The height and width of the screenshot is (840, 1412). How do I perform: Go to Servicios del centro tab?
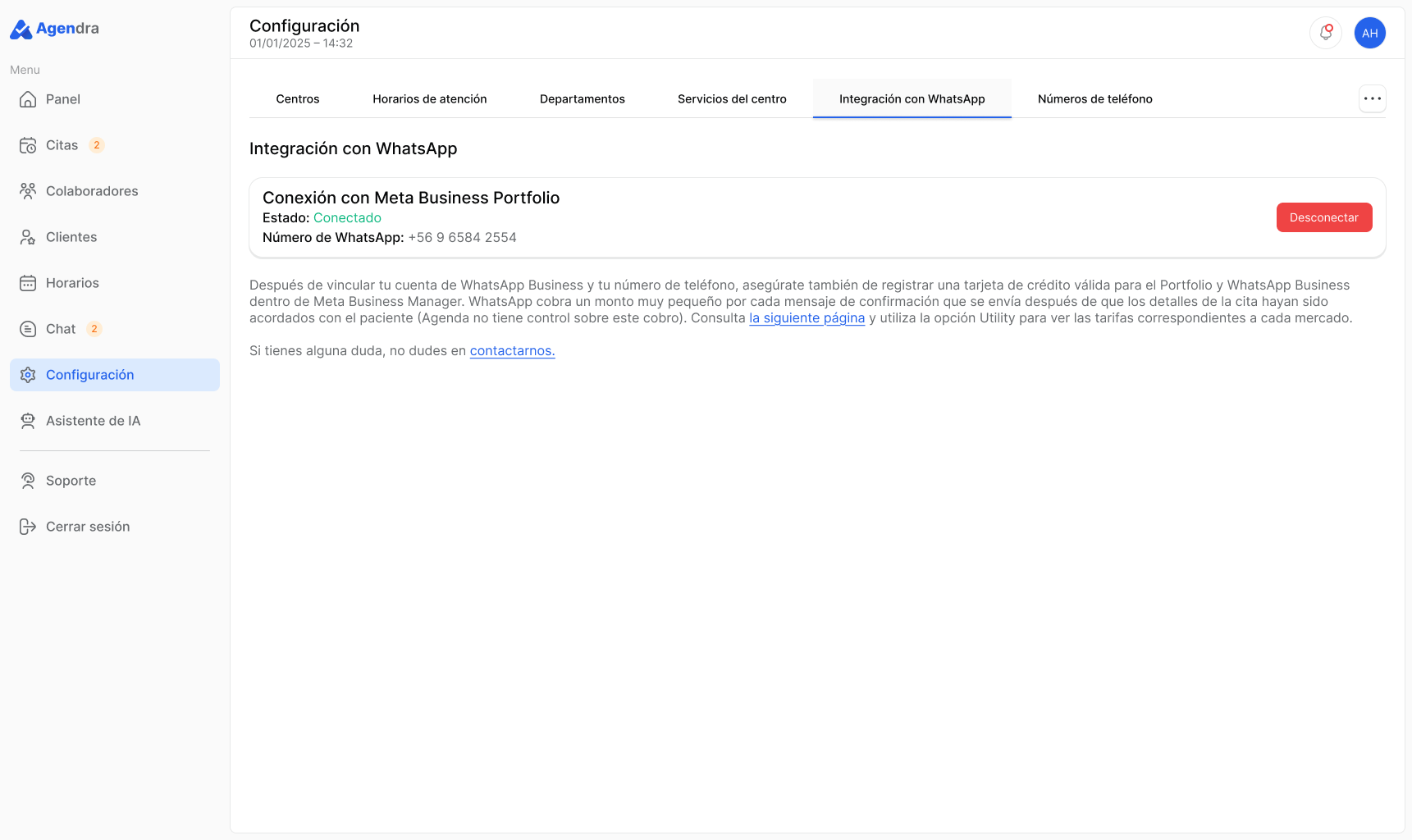coord(732,98)
